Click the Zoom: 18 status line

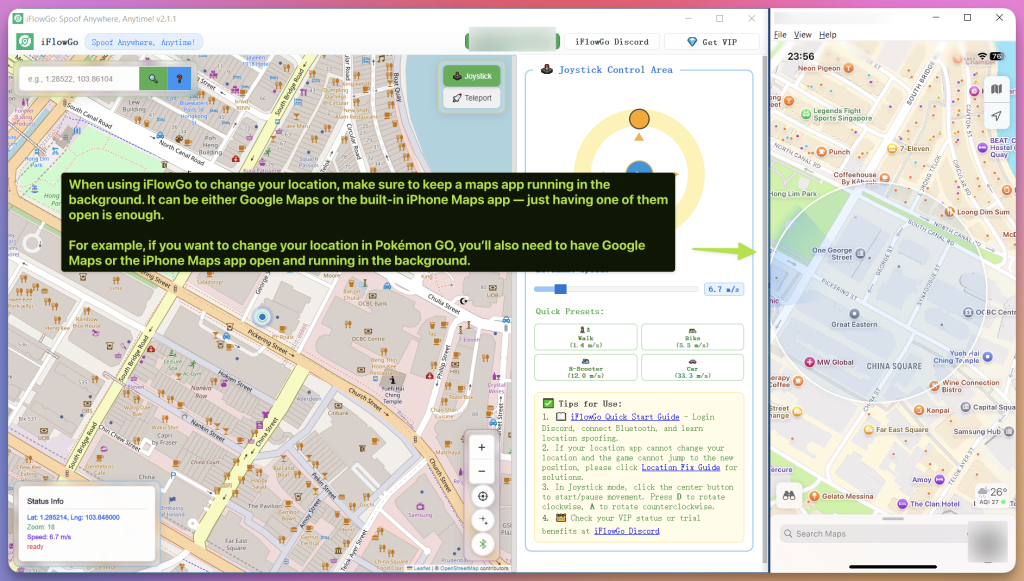40,527
